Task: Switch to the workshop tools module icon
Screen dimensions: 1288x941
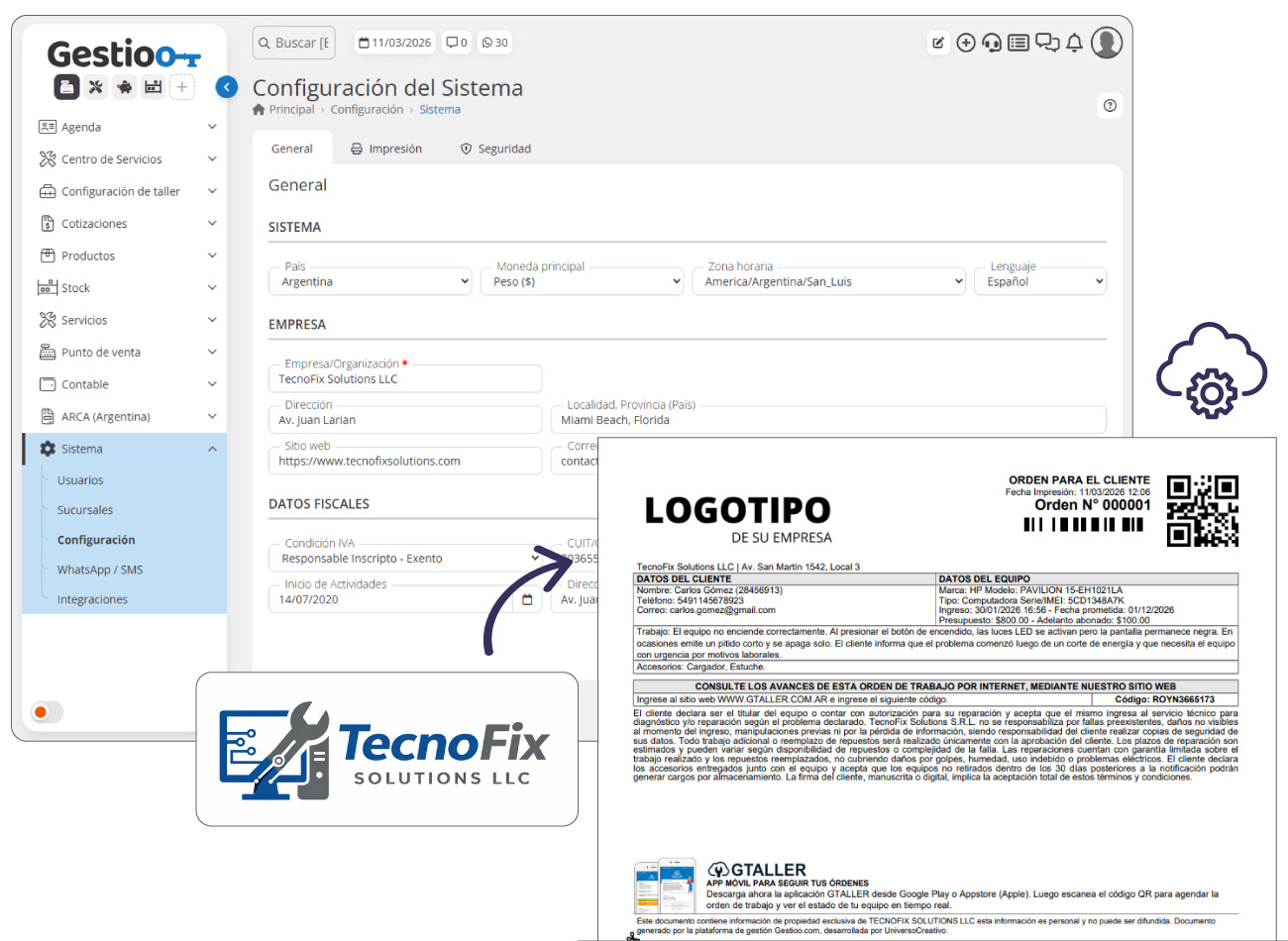Action: click(x=95, y=87)
